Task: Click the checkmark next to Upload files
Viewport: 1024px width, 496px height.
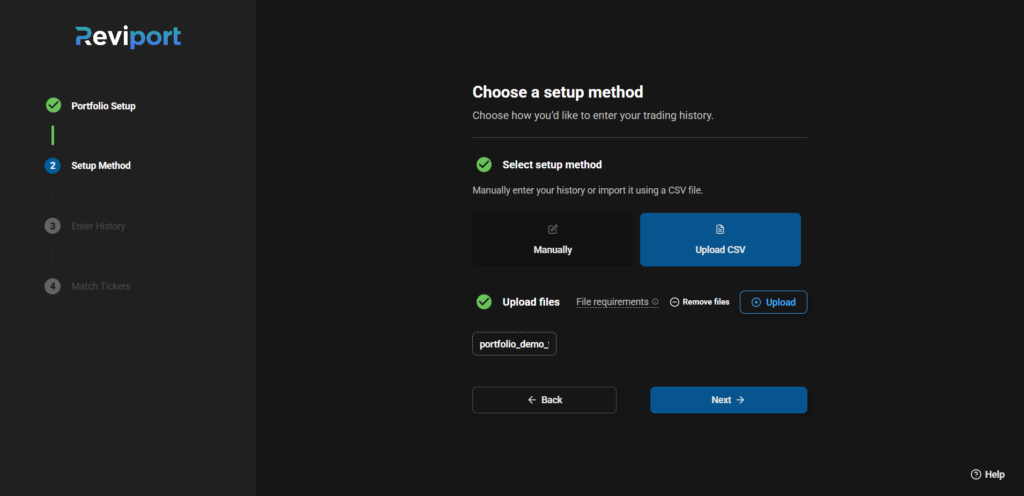Action: [484, 302]
